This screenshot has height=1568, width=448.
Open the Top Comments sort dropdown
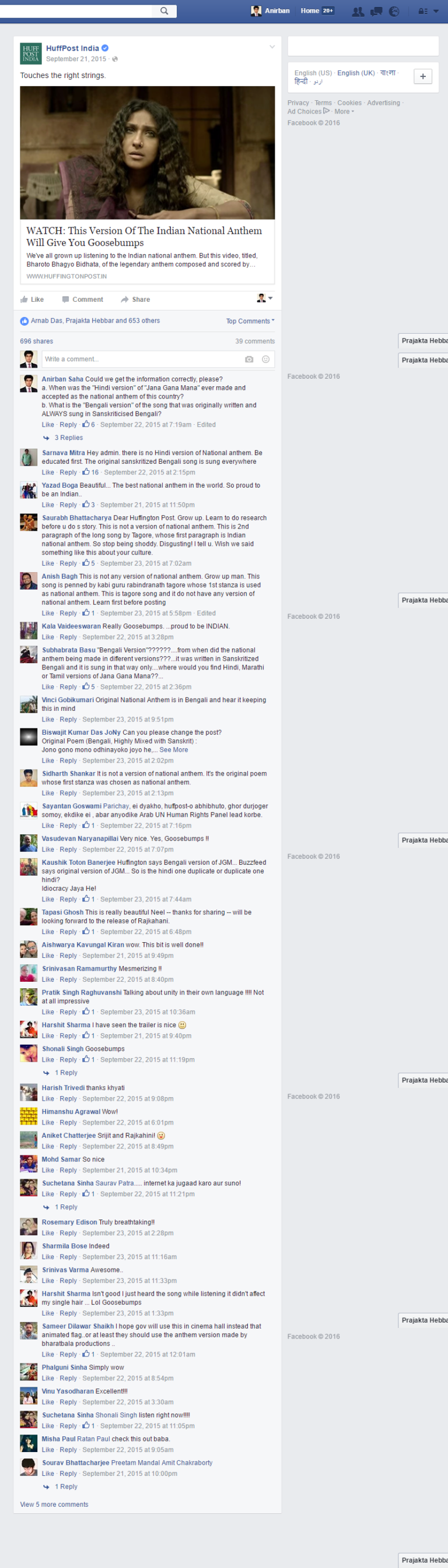click(250, 321)
